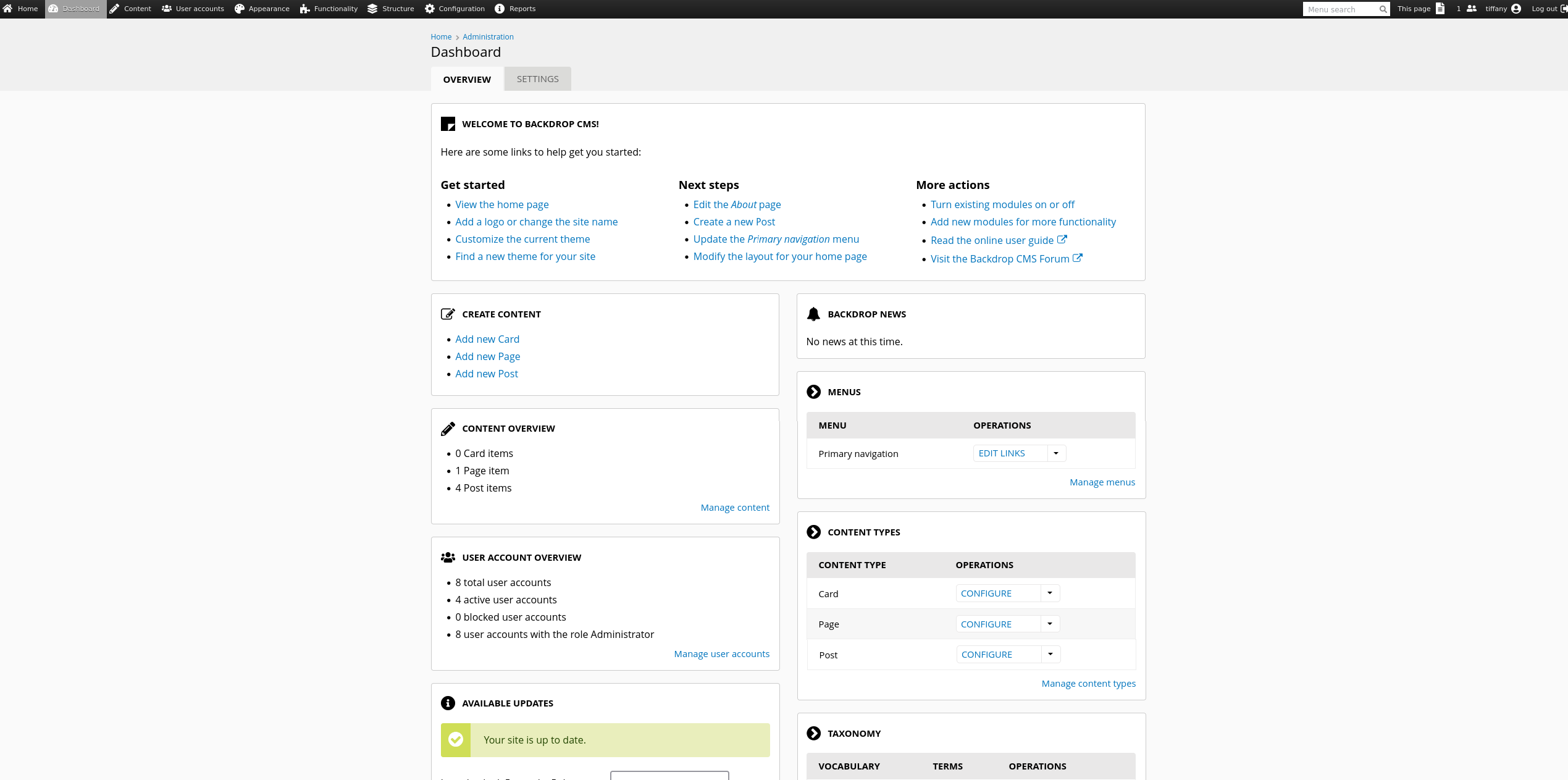Click the Log out icon
This screenshot has height=780, width=1568.
pos(1563,9)
